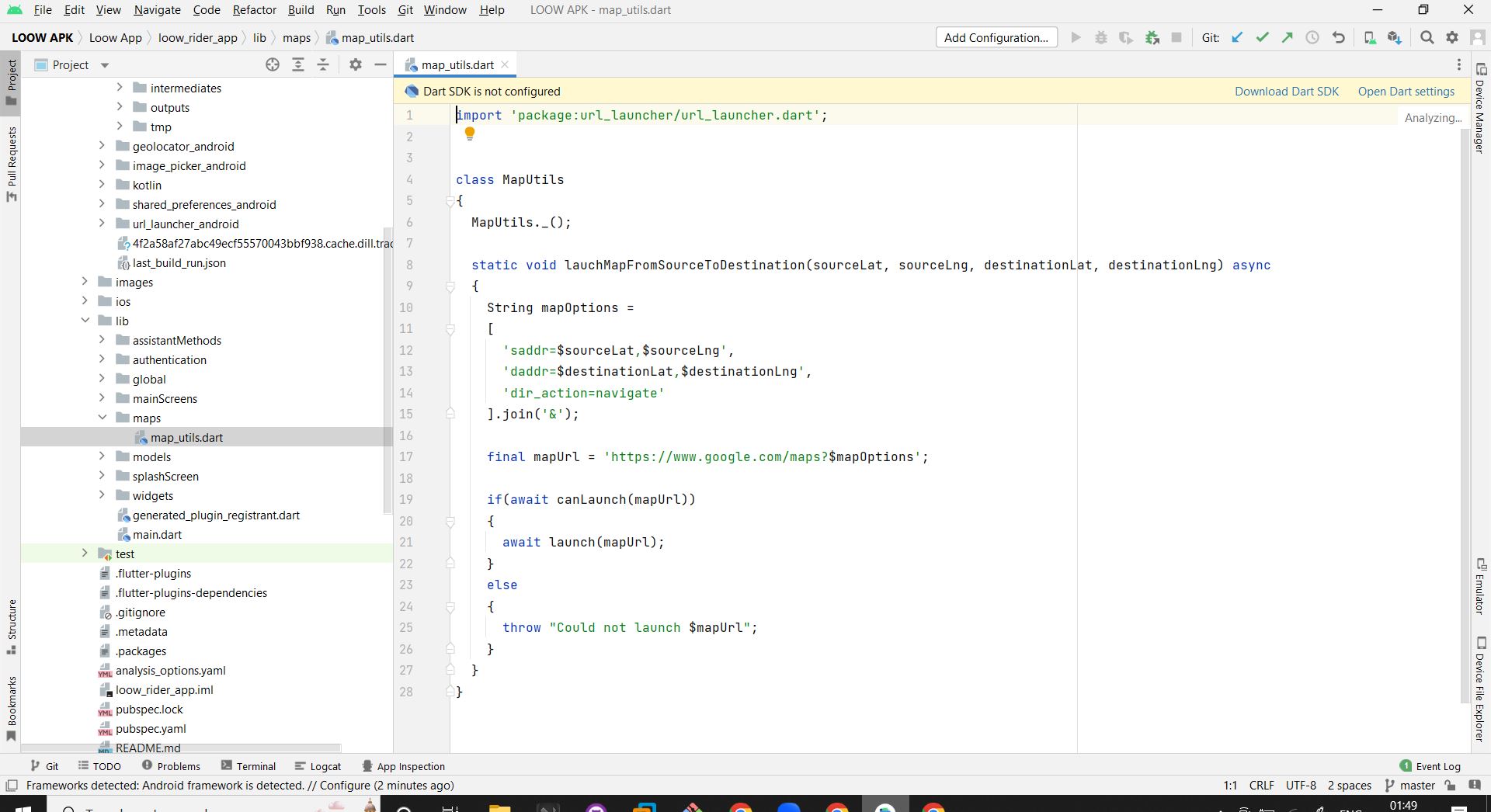This screenshot has width=1491, height=812.
Task: Click Download Dart SDK link
Action: tap(1287, 92)
